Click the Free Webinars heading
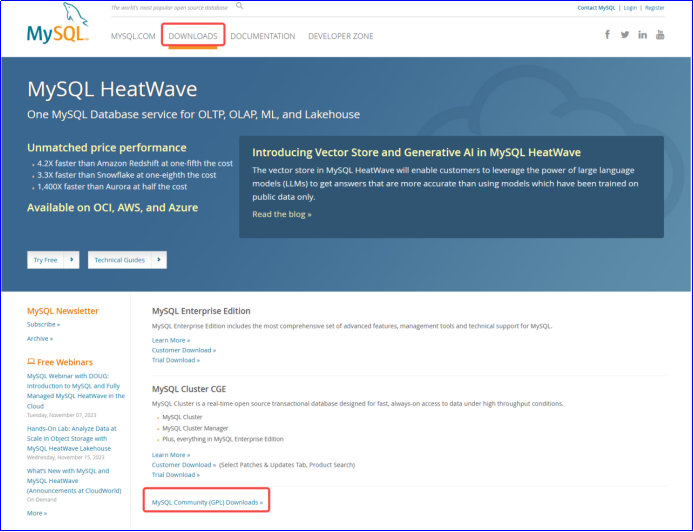The image size is (694, 532). tap(65, 362)
